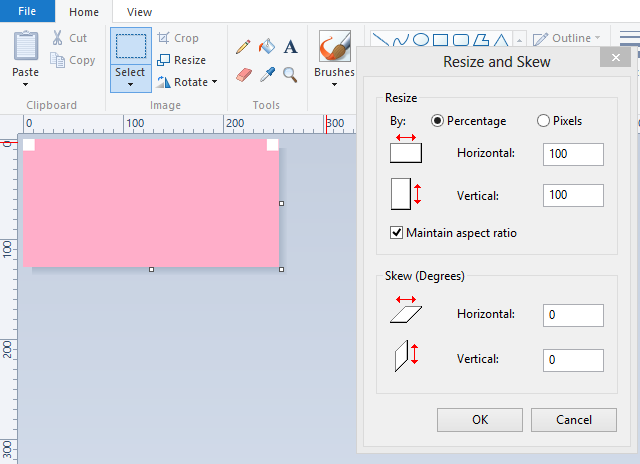Open the Outline dropdown

pos(597,38)
